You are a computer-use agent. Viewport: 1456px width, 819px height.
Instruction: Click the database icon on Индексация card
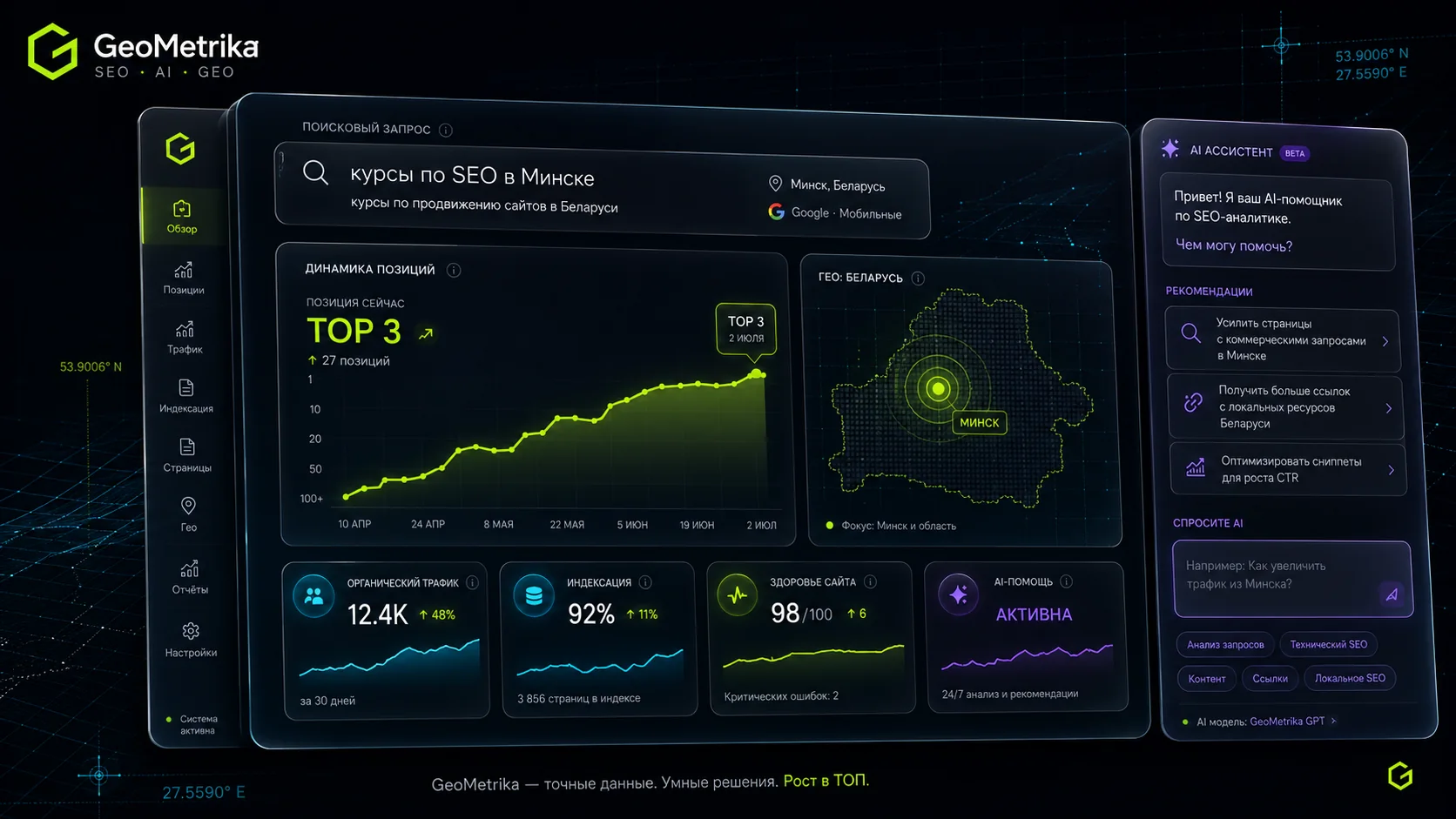[534, 595]
